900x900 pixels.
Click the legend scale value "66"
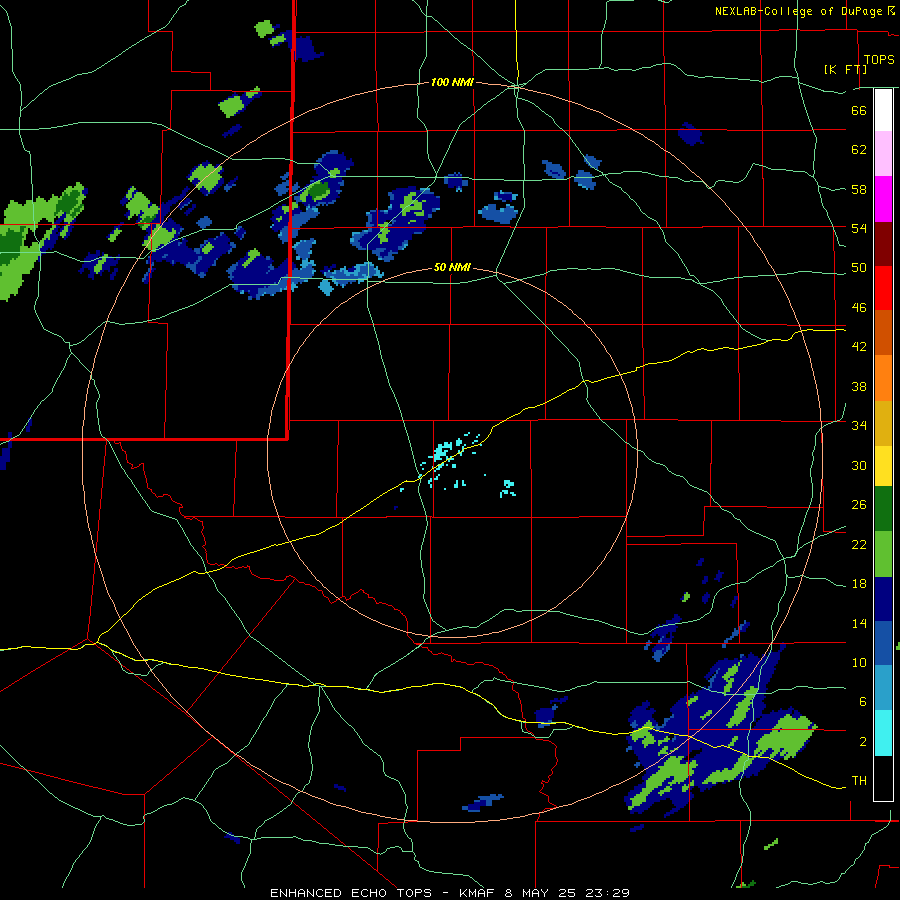tap(859, 110)
